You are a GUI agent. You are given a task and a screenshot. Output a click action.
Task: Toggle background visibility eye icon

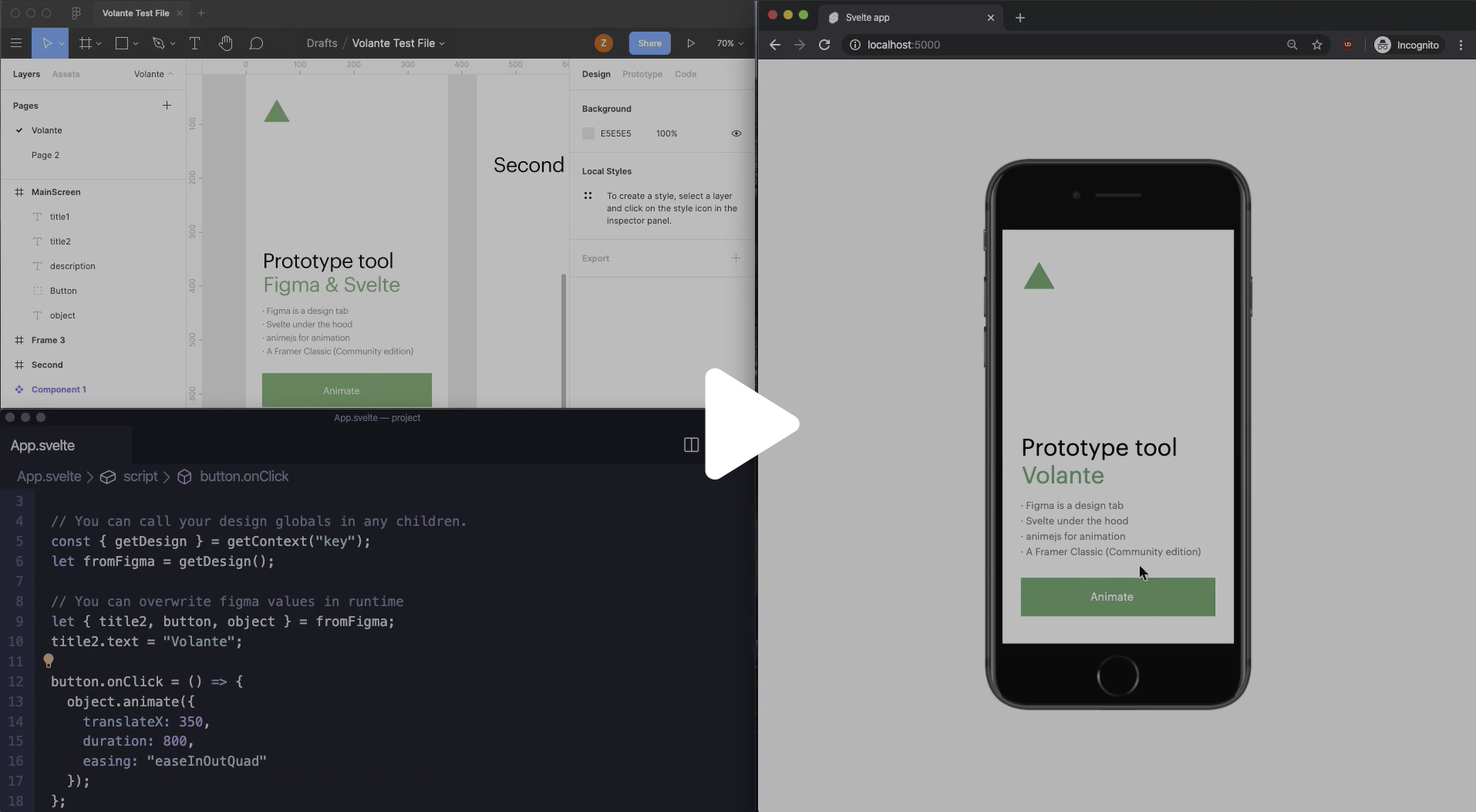(x=736, y=133)
